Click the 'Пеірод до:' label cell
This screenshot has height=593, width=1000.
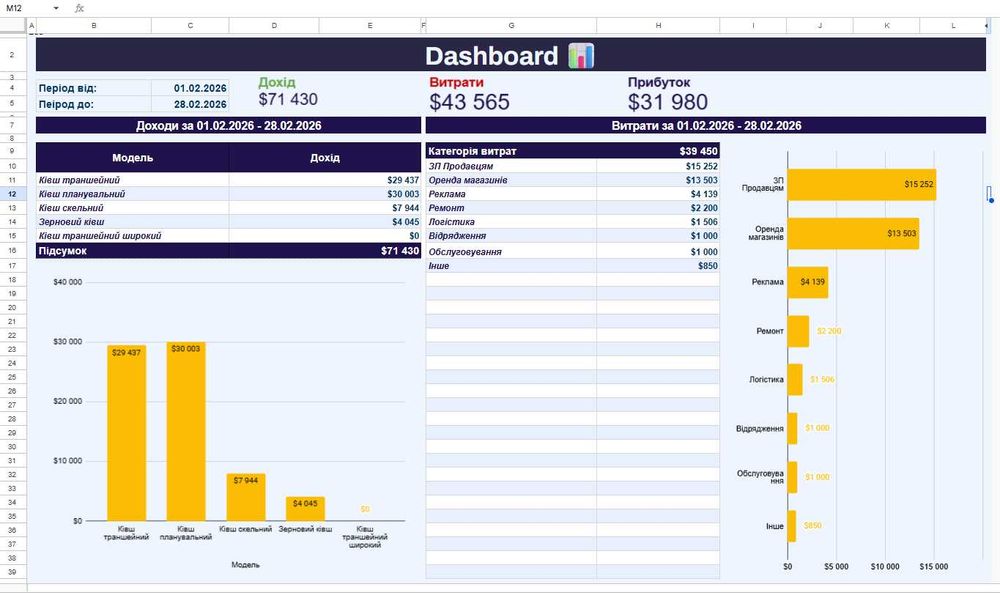pos(94,104)
